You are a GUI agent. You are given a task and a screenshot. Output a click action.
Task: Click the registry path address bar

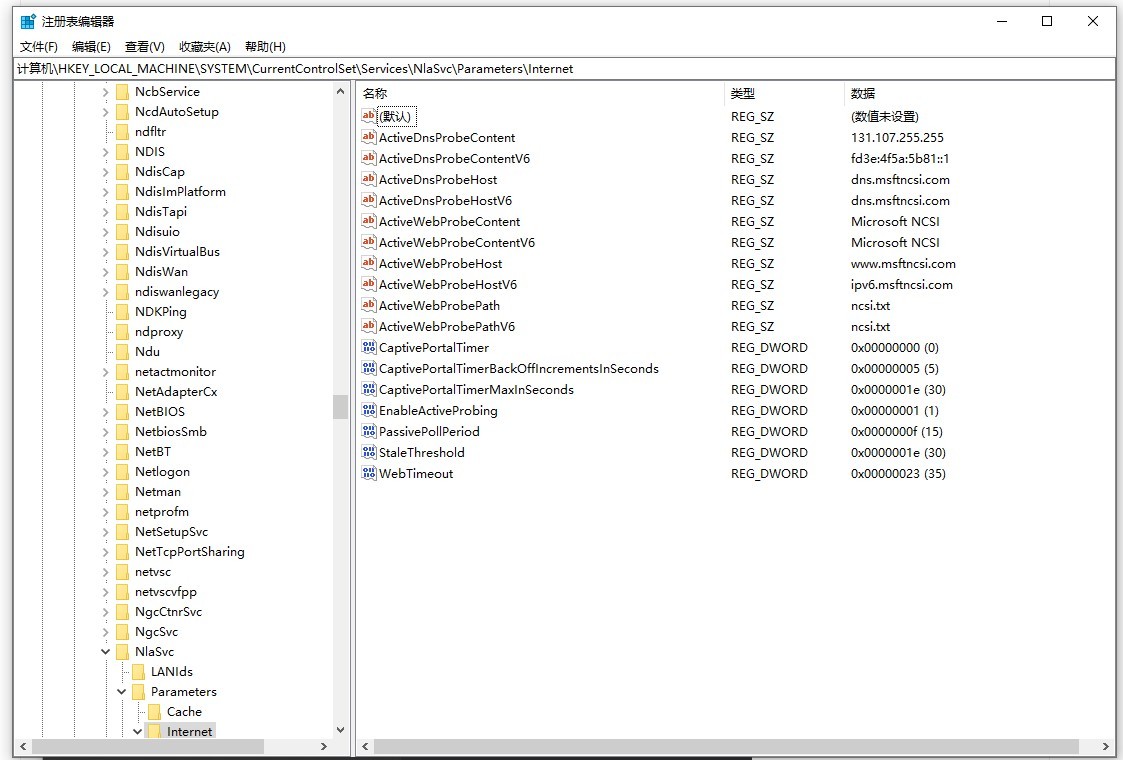pyautogui.click(x=564, y=69)
